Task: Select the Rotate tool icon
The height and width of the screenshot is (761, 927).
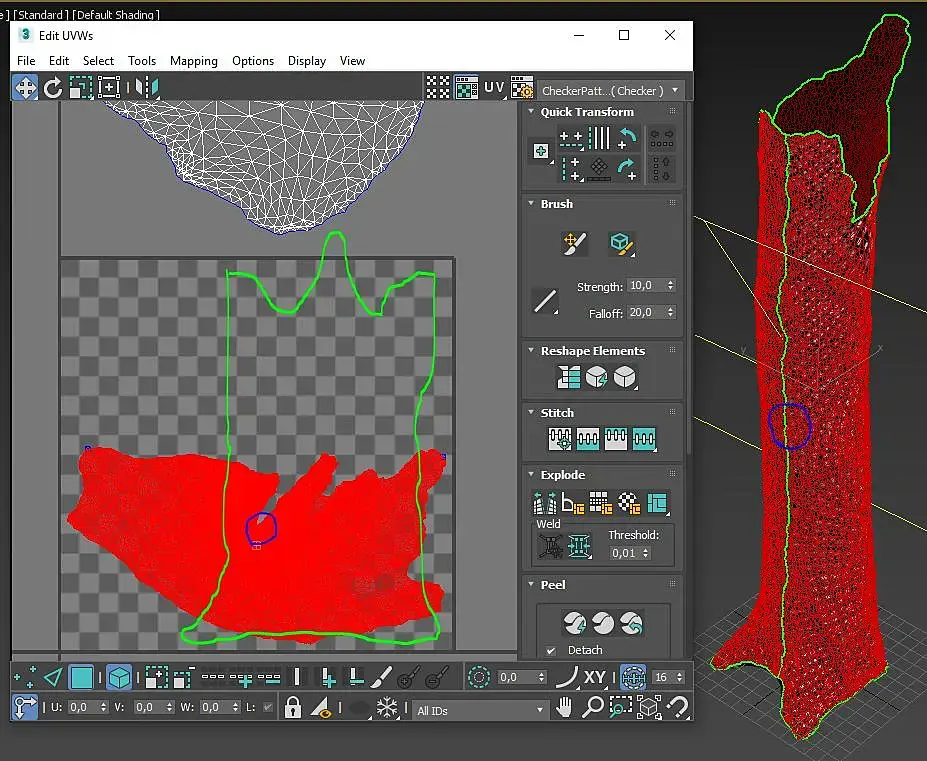Action: coord(53,88)
